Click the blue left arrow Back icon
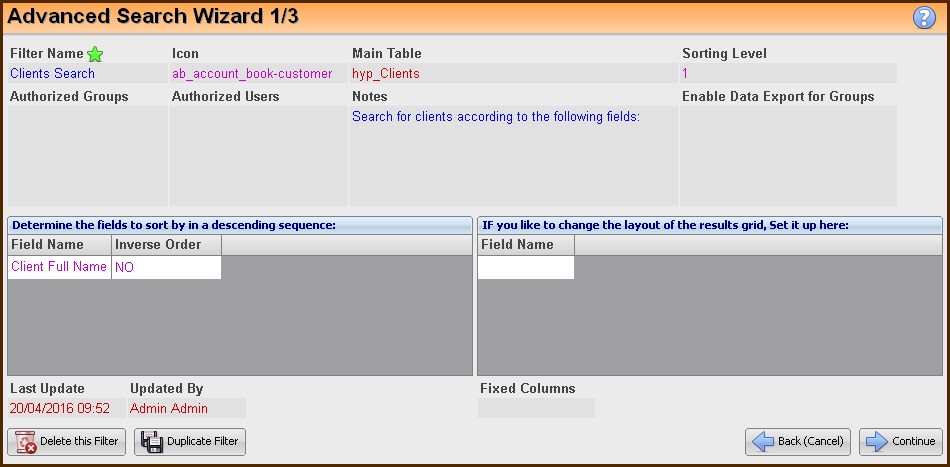The image size is (950, 467). [763, 442]
